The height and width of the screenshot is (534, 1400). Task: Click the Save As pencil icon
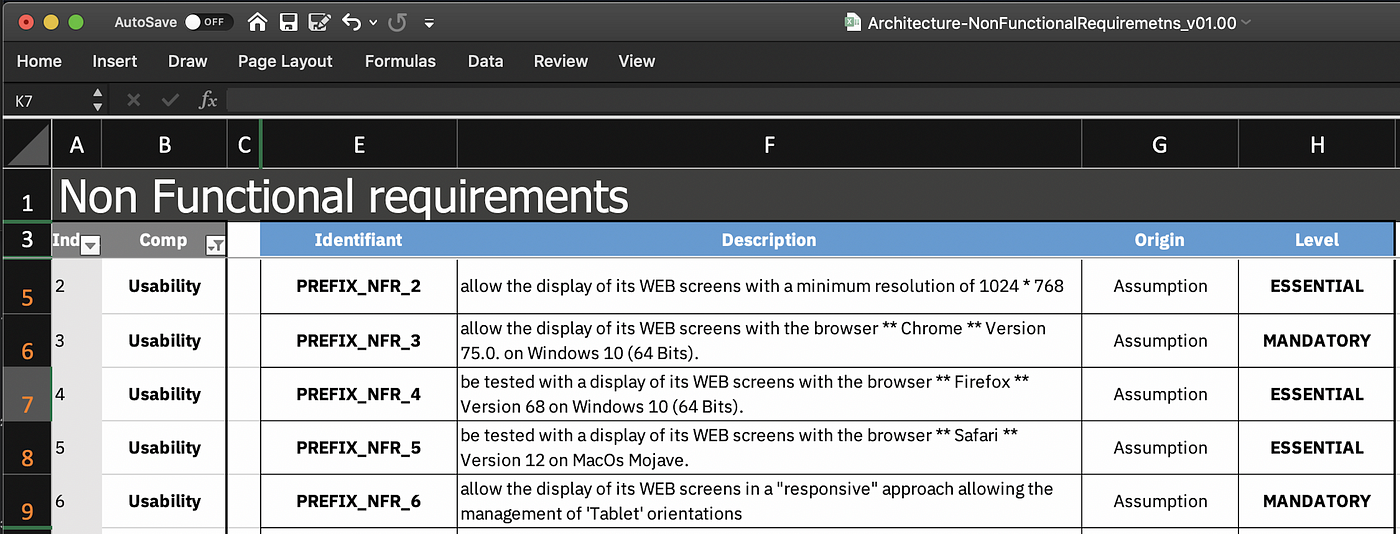(320, 22)
